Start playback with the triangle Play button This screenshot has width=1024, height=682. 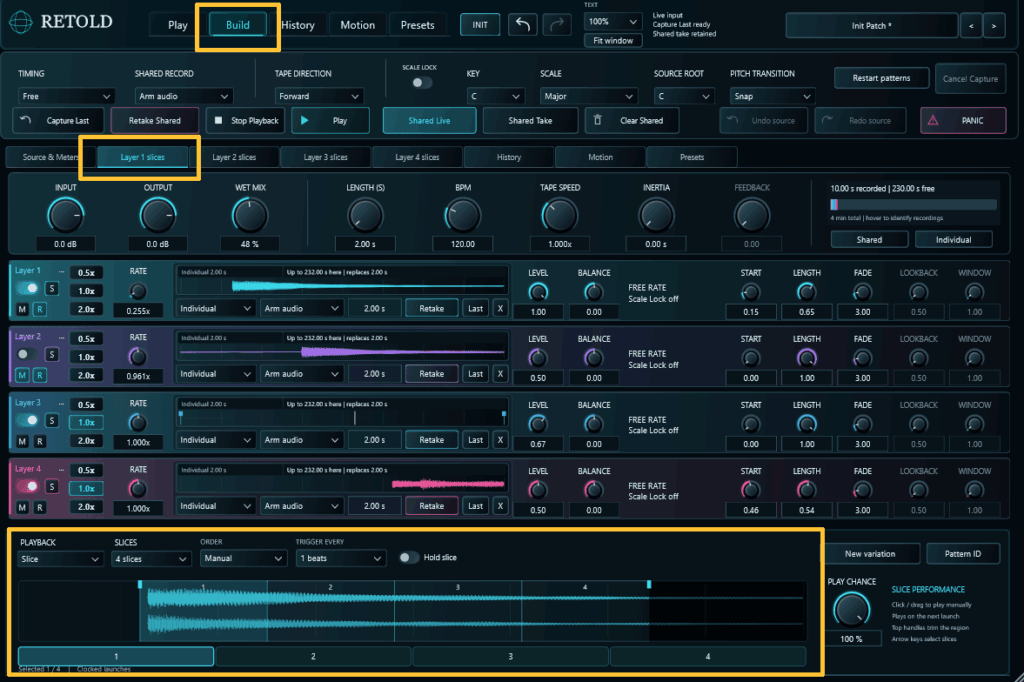click(330, 120)
